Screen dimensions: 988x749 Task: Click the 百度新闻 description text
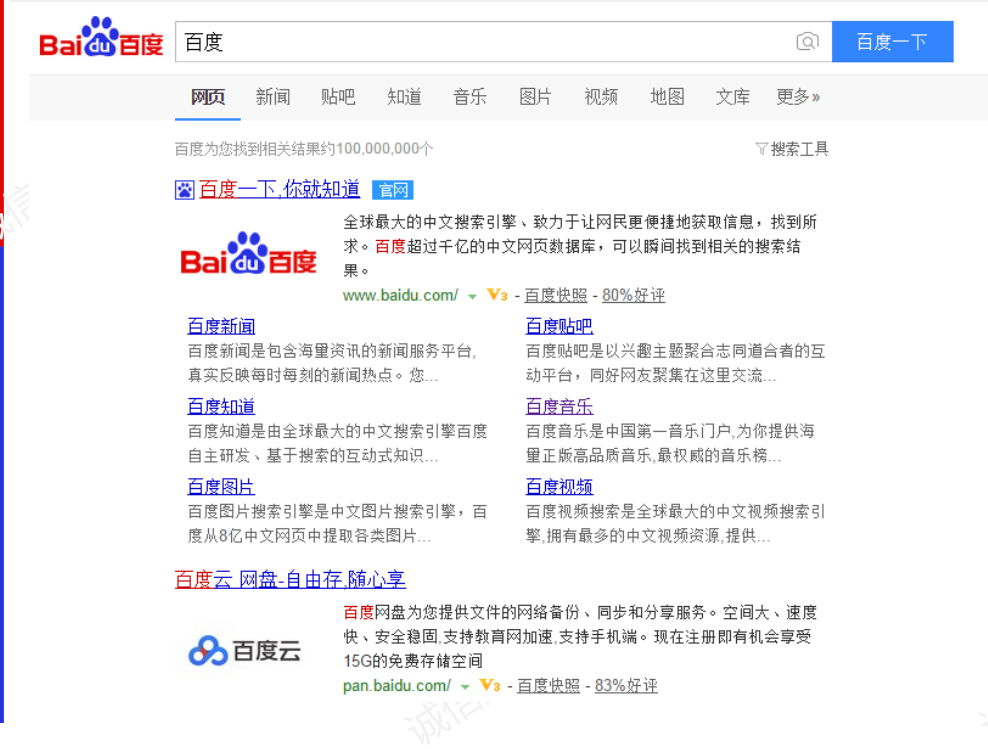click(332, 363)
